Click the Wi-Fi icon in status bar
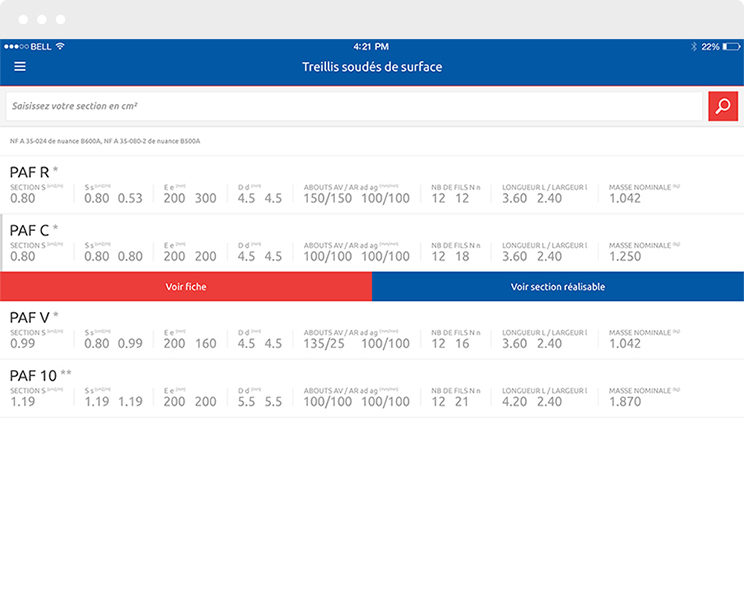The height and width of the screenshot is (597, 744). (60, 46)
